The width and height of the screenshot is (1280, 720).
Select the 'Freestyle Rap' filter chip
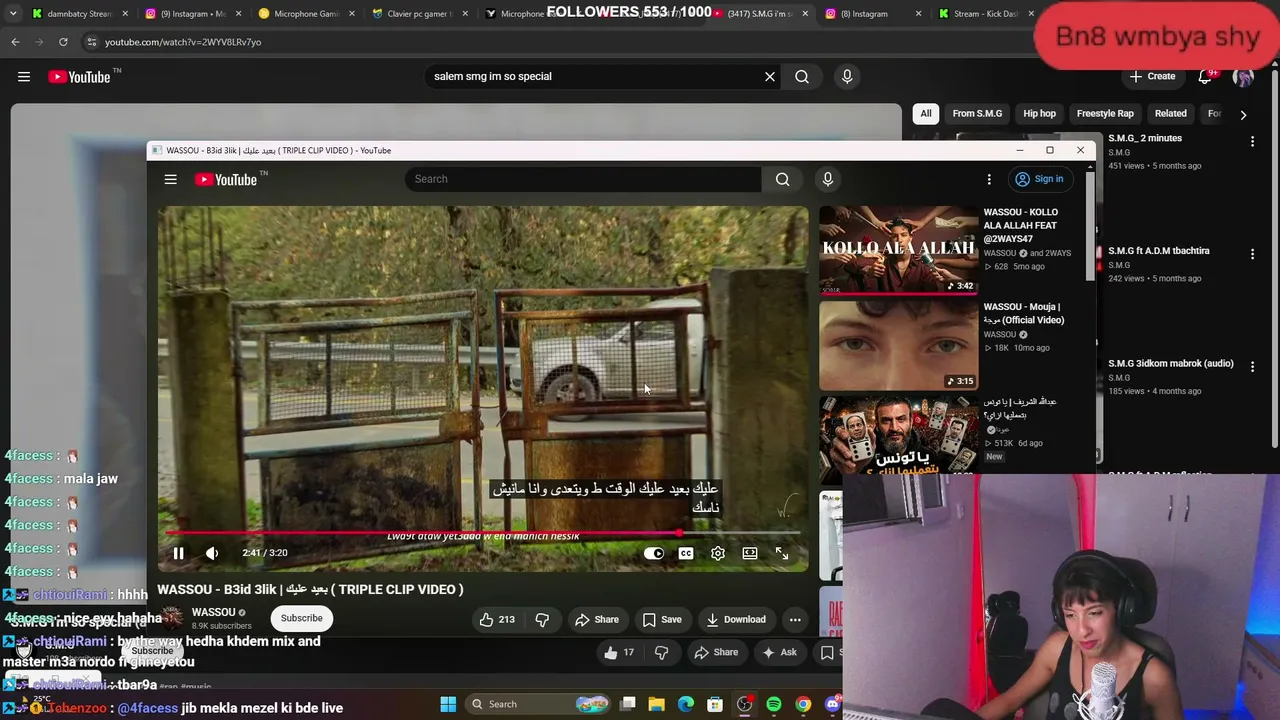(x=1105, y=113)
